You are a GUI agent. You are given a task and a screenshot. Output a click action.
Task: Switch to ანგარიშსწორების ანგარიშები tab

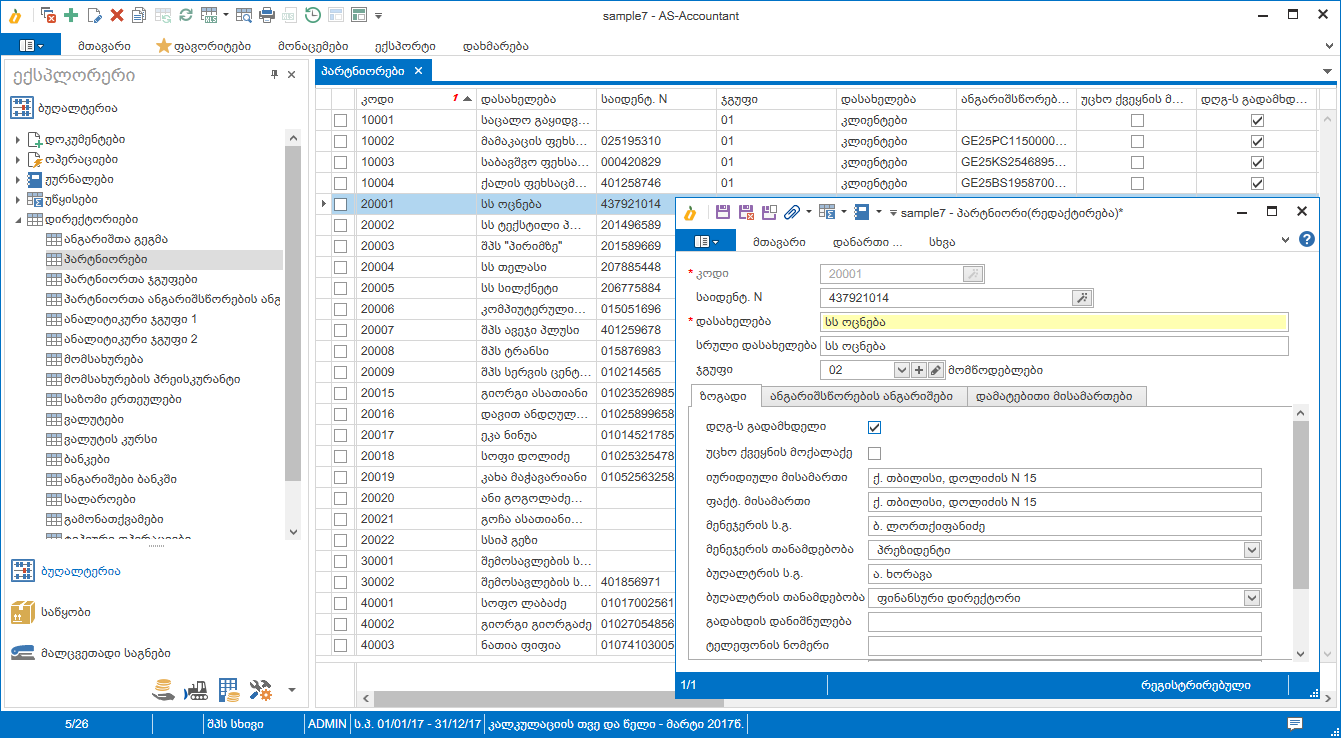pos(864,396)
